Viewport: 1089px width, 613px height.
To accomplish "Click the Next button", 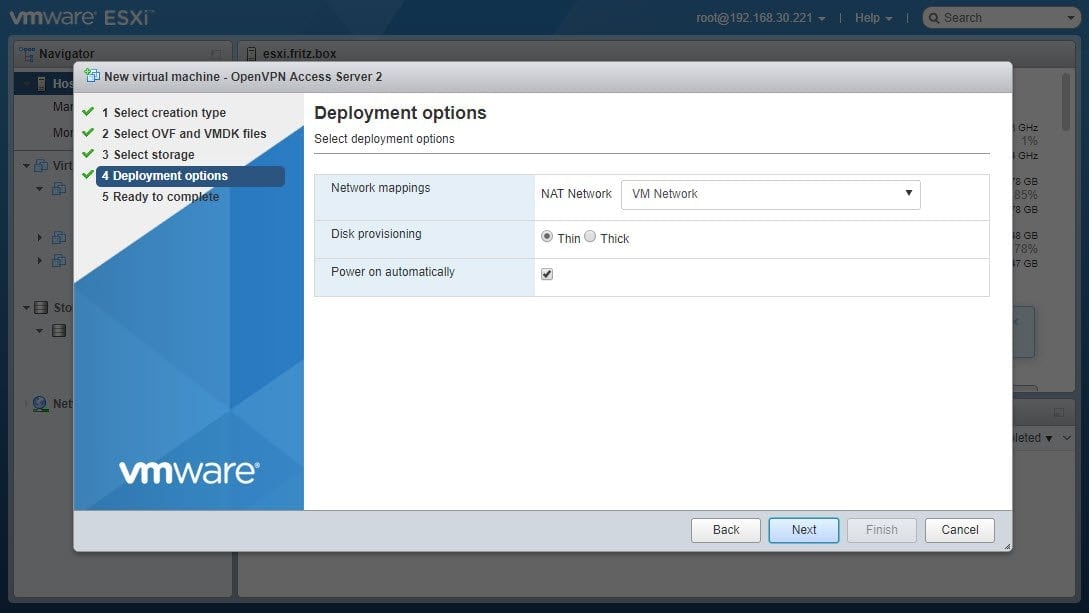I will 803,530.
